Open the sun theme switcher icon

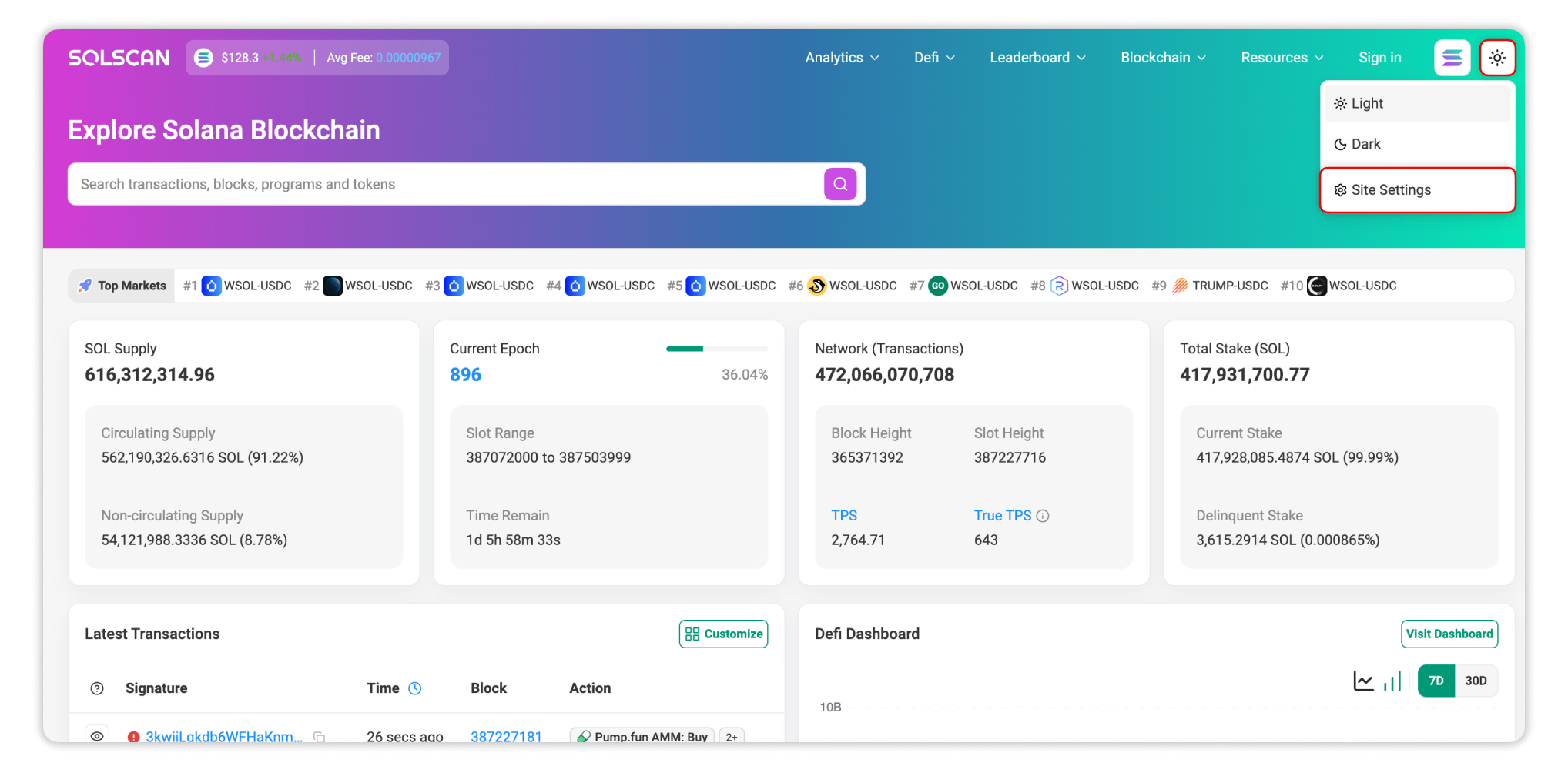coord(1496,58)
